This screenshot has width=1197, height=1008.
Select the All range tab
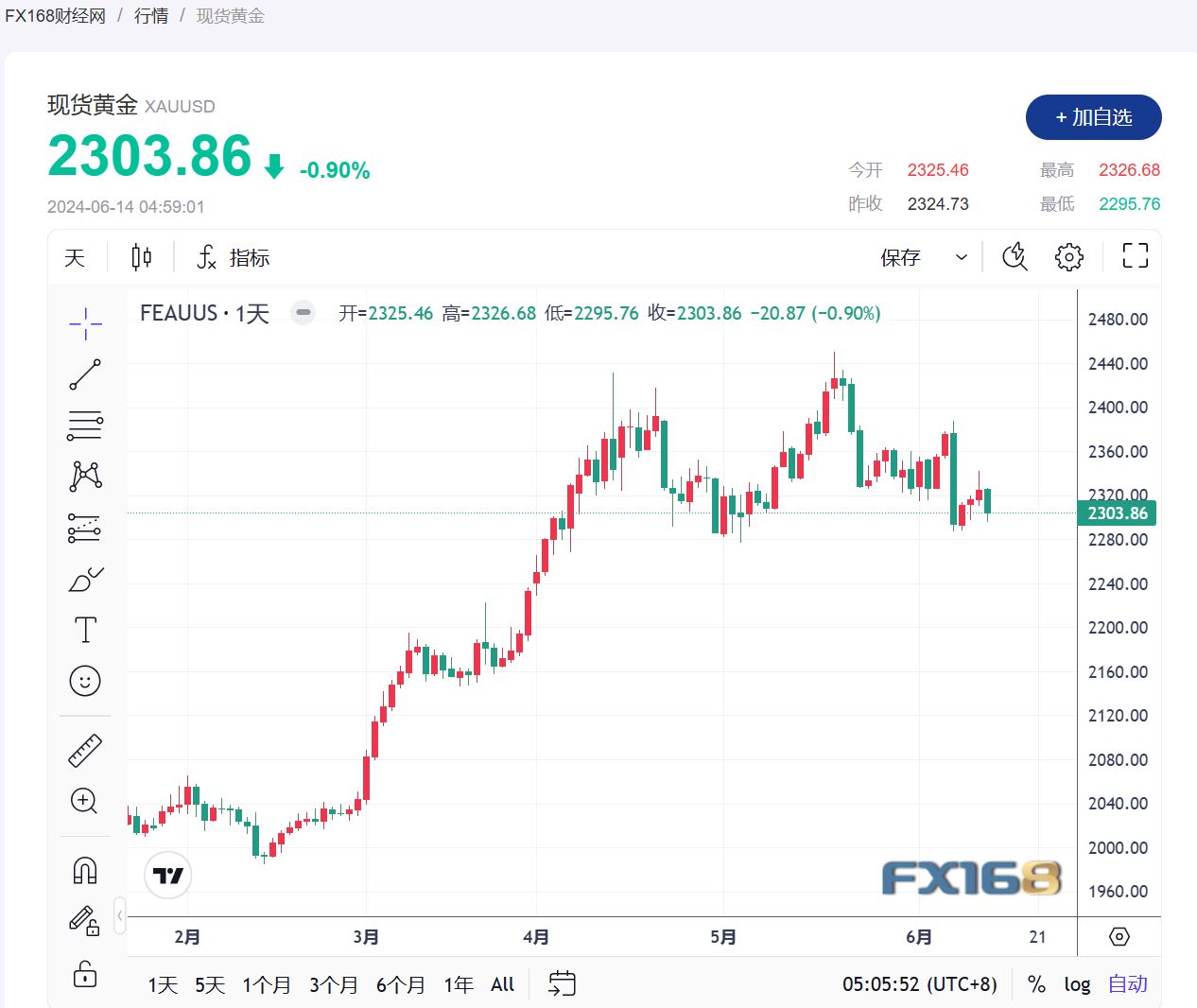click(502, 984)
